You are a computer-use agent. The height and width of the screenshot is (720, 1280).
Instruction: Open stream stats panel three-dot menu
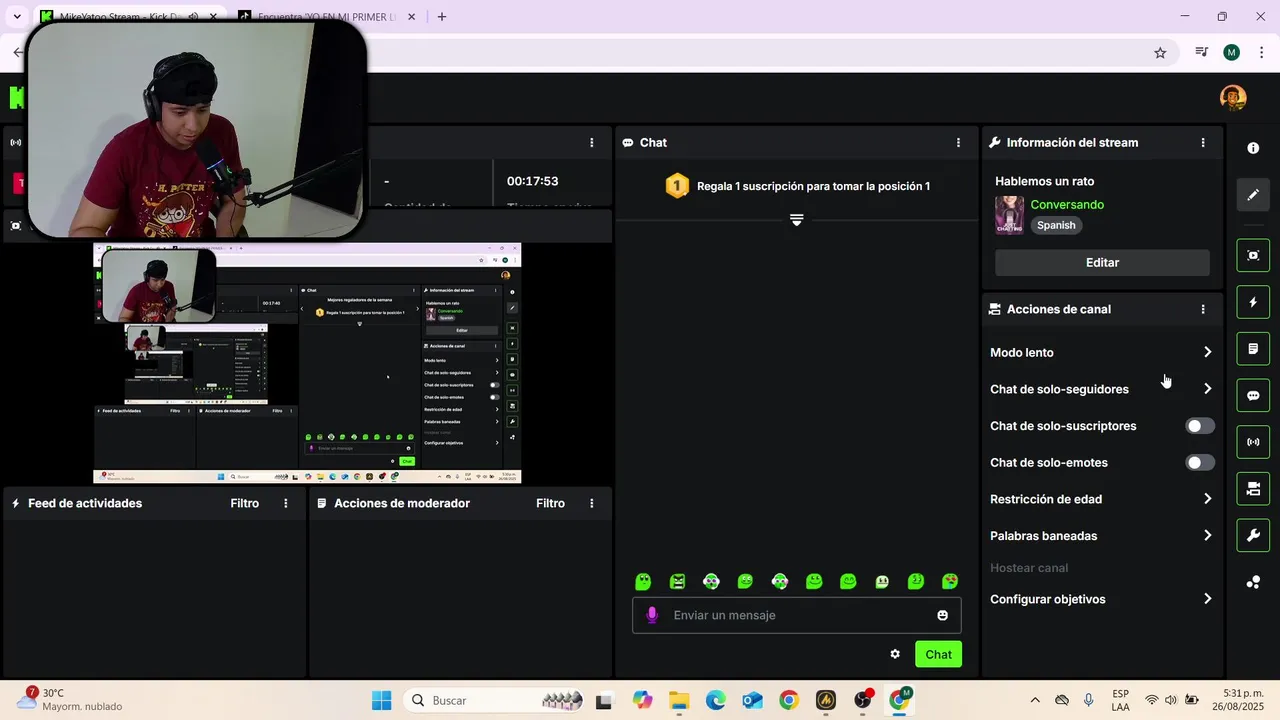[592, 143]
